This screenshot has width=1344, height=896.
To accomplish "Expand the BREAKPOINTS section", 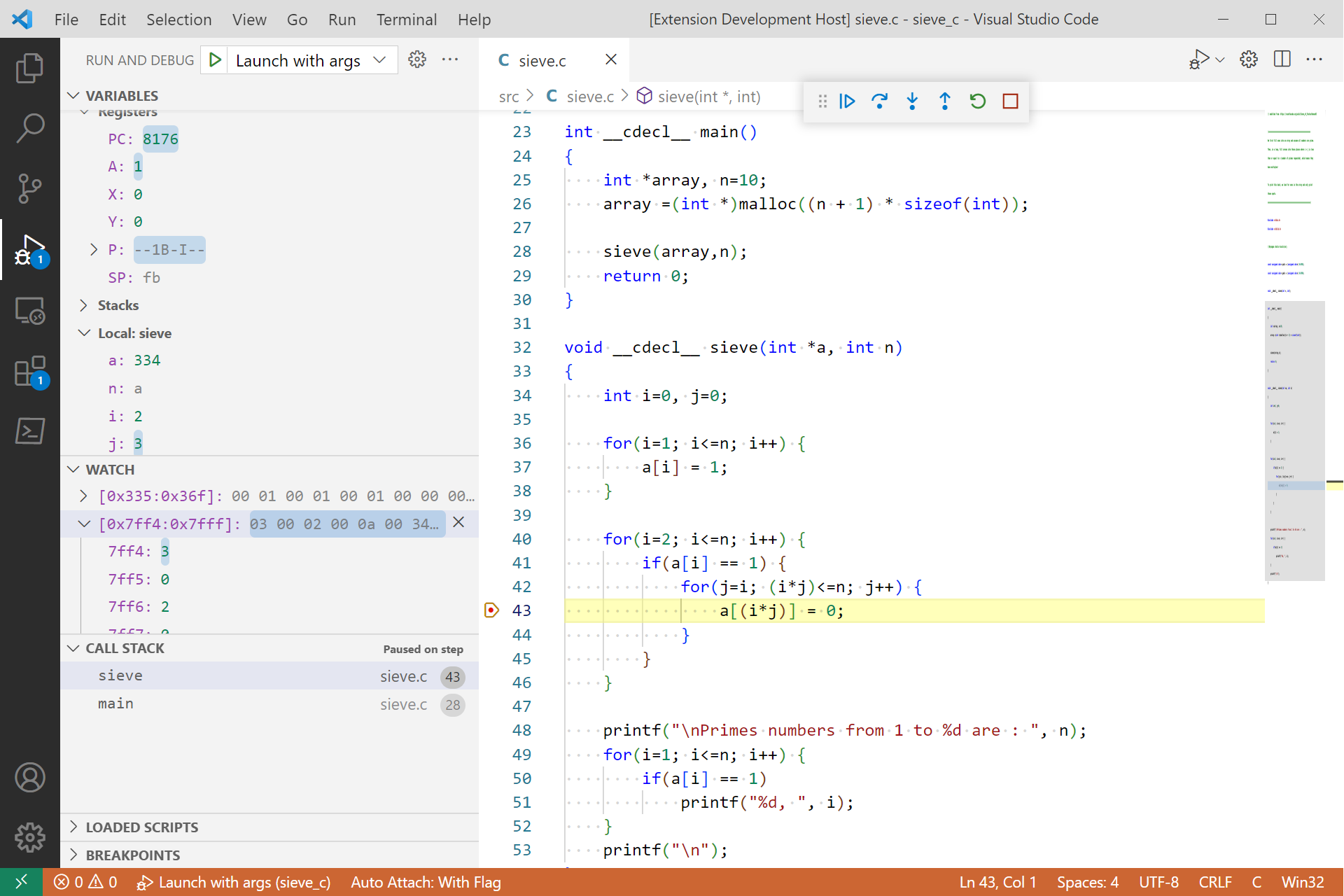I will point(132,855).
